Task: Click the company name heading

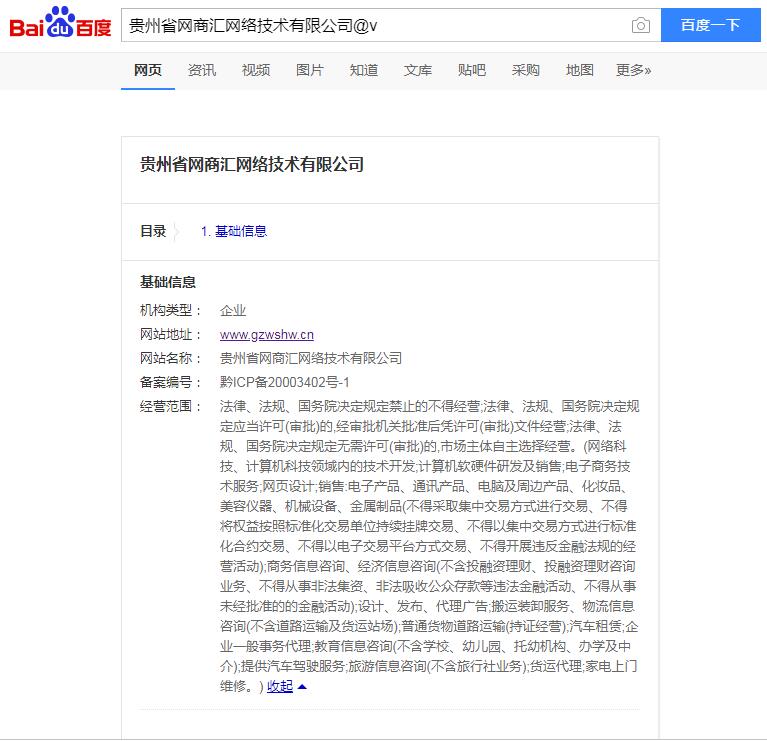Action: pos(252,165)
